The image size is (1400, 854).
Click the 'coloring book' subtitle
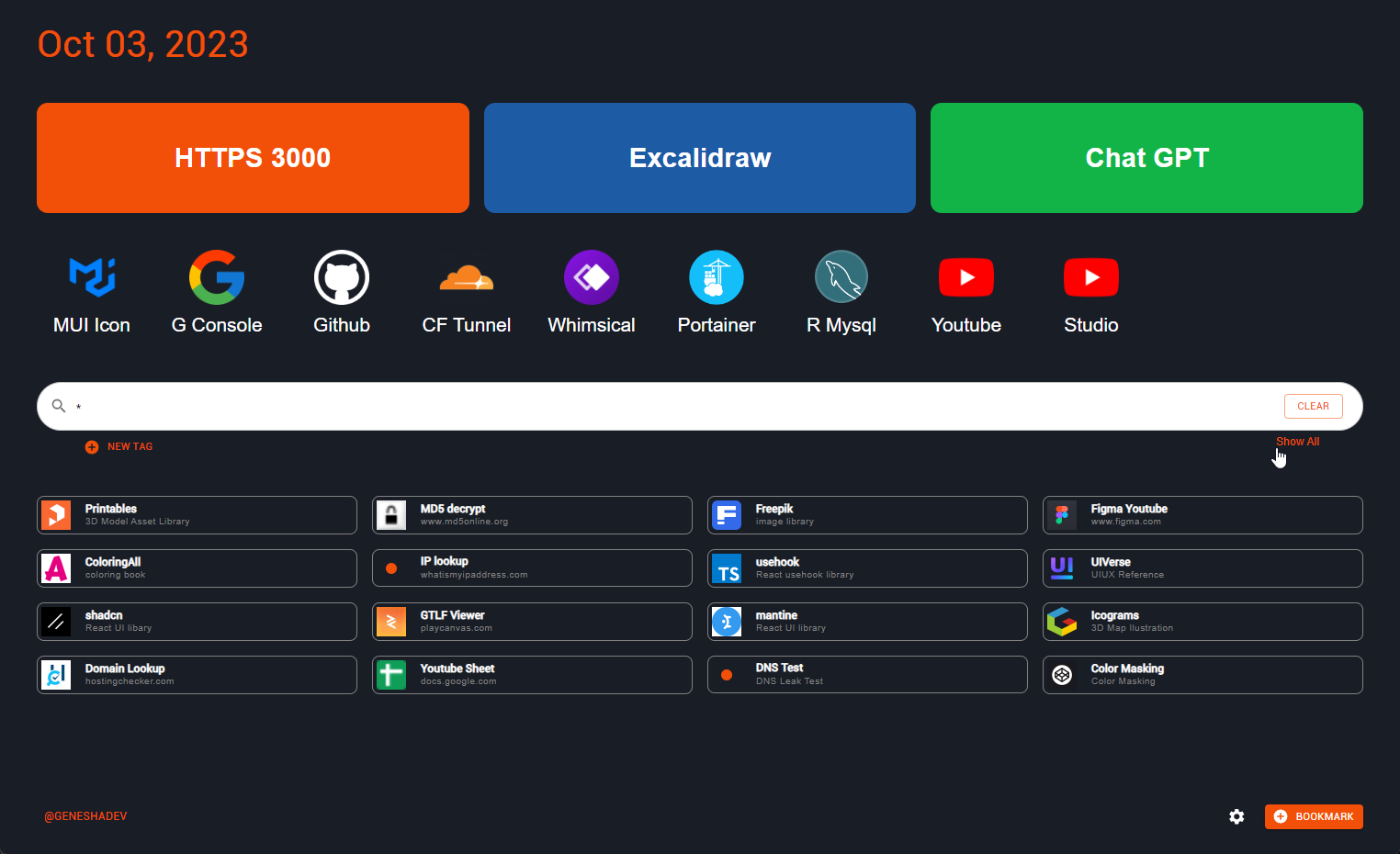click(x=116, y=575)
